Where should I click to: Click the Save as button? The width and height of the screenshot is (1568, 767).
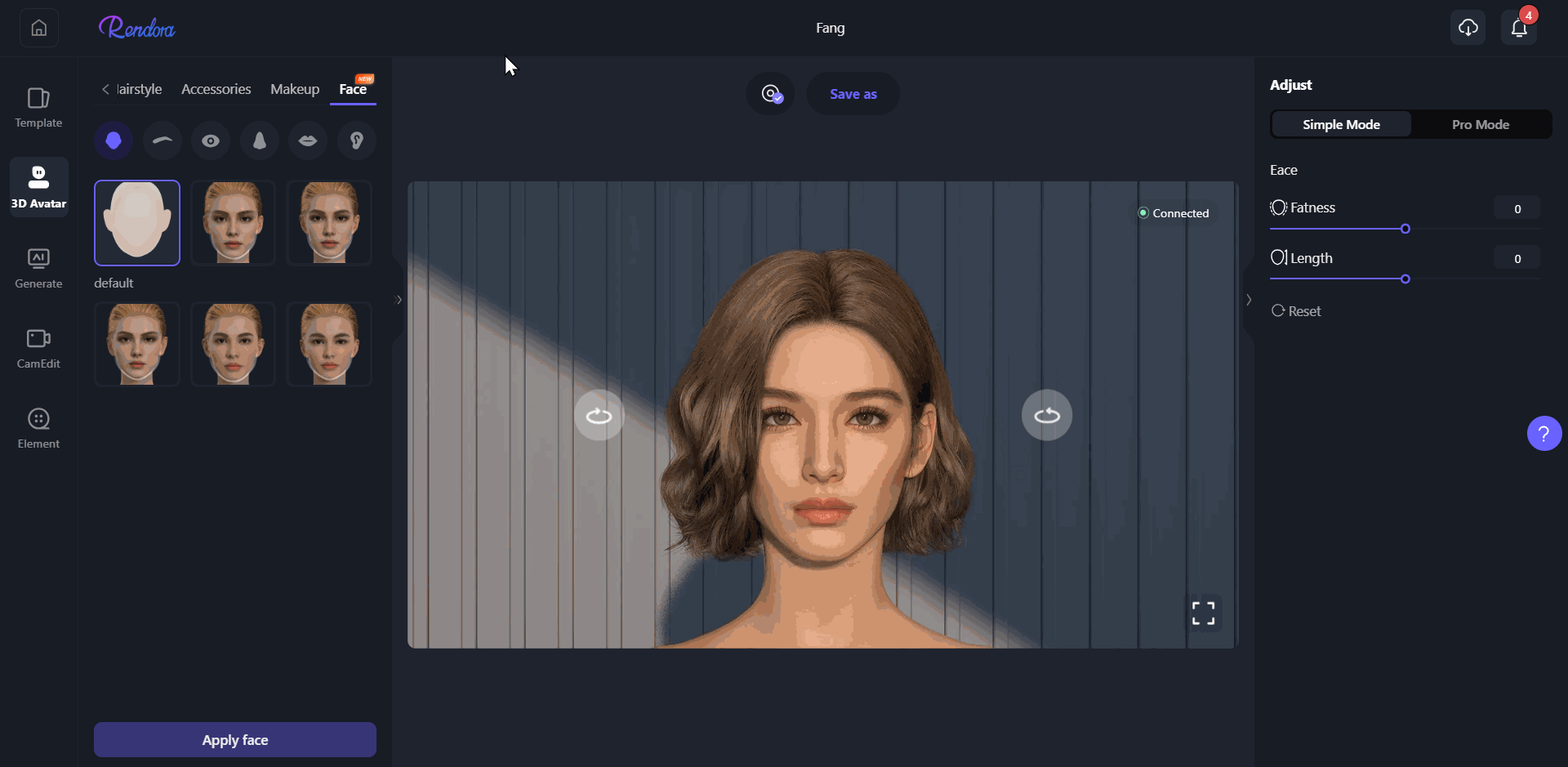[x=853, y=94]
